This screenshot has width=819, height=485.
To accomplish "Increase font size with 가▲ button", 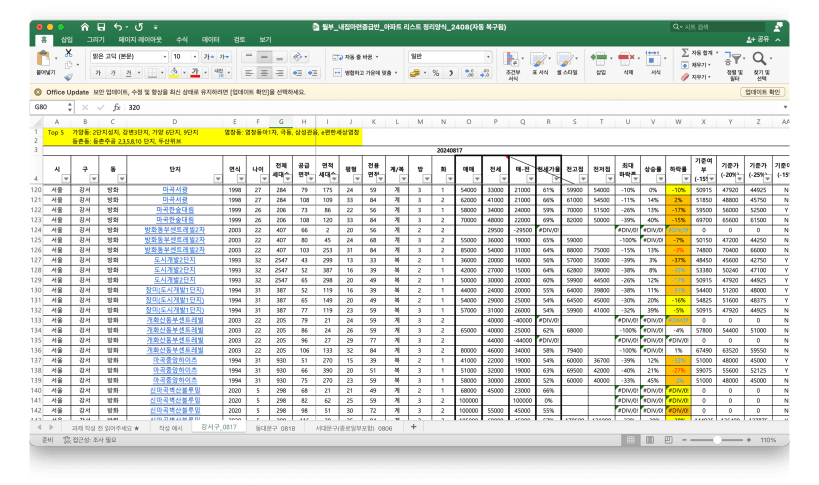I will point(208,56).
